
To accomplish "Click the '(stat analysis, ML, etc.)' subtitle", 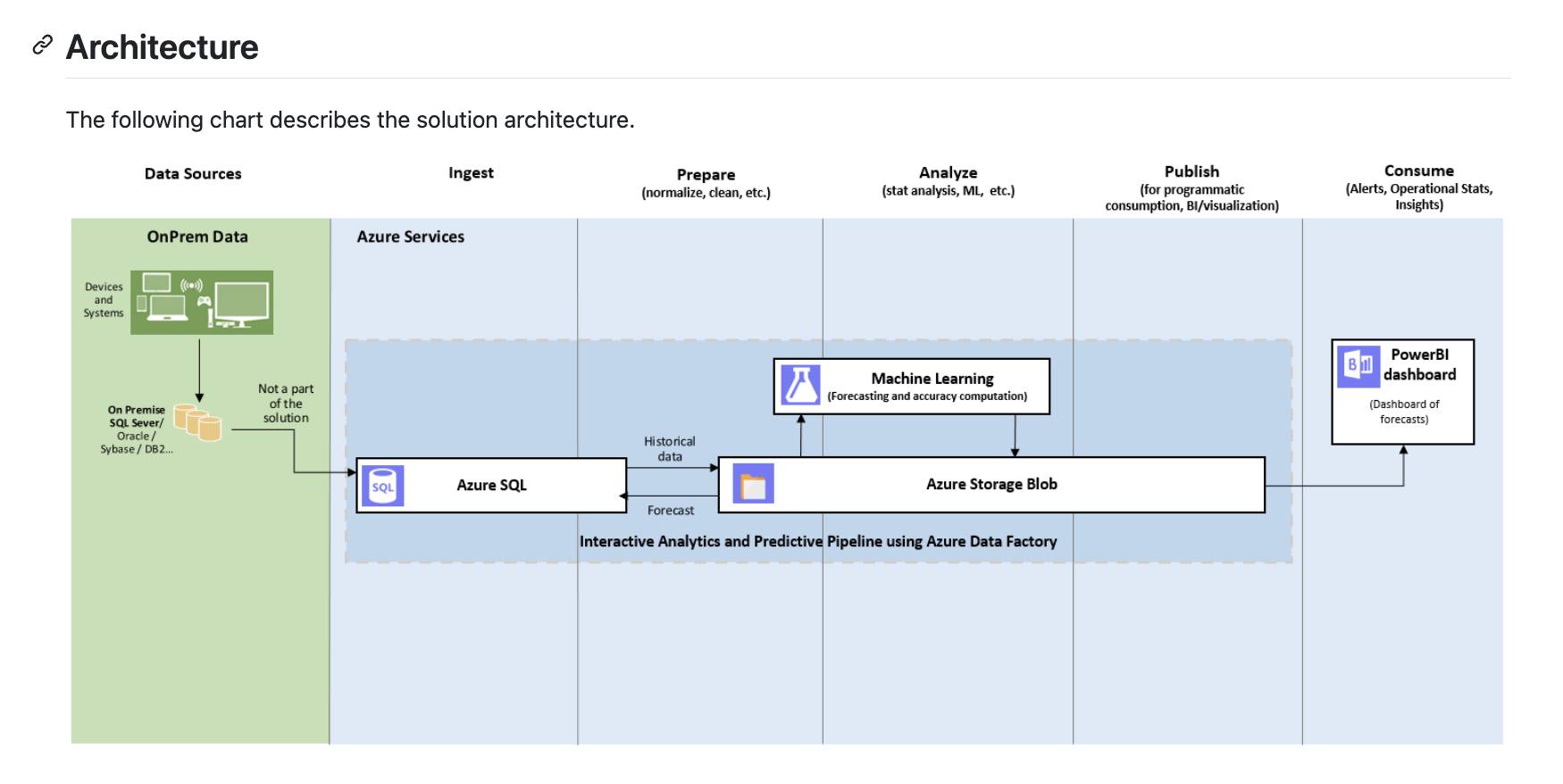I will coord(949,191).
